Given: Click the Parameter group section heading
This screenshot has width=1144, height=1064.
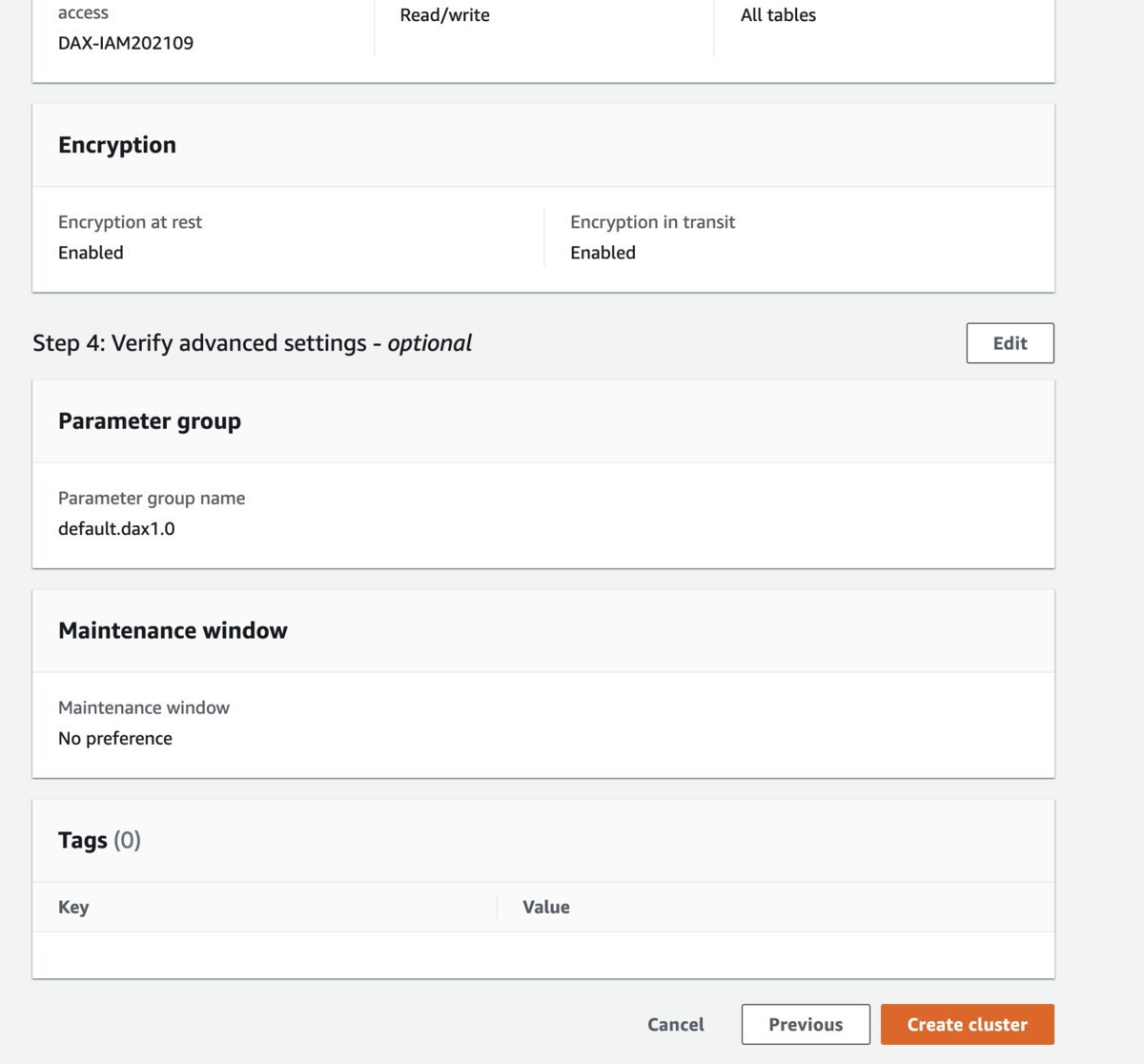Looking at the screenshot, I should [150, 420].
